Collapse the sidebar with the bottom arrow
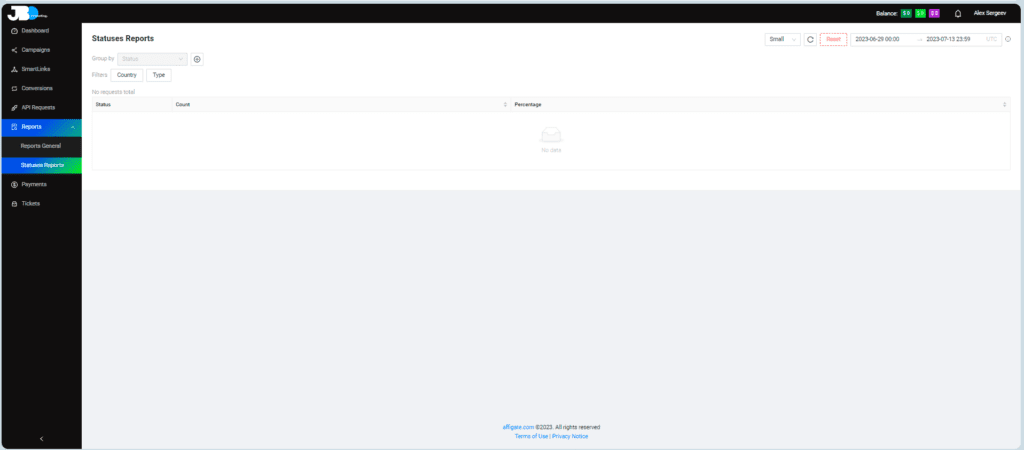1024x450 pixels. click(x=41, y=438)
